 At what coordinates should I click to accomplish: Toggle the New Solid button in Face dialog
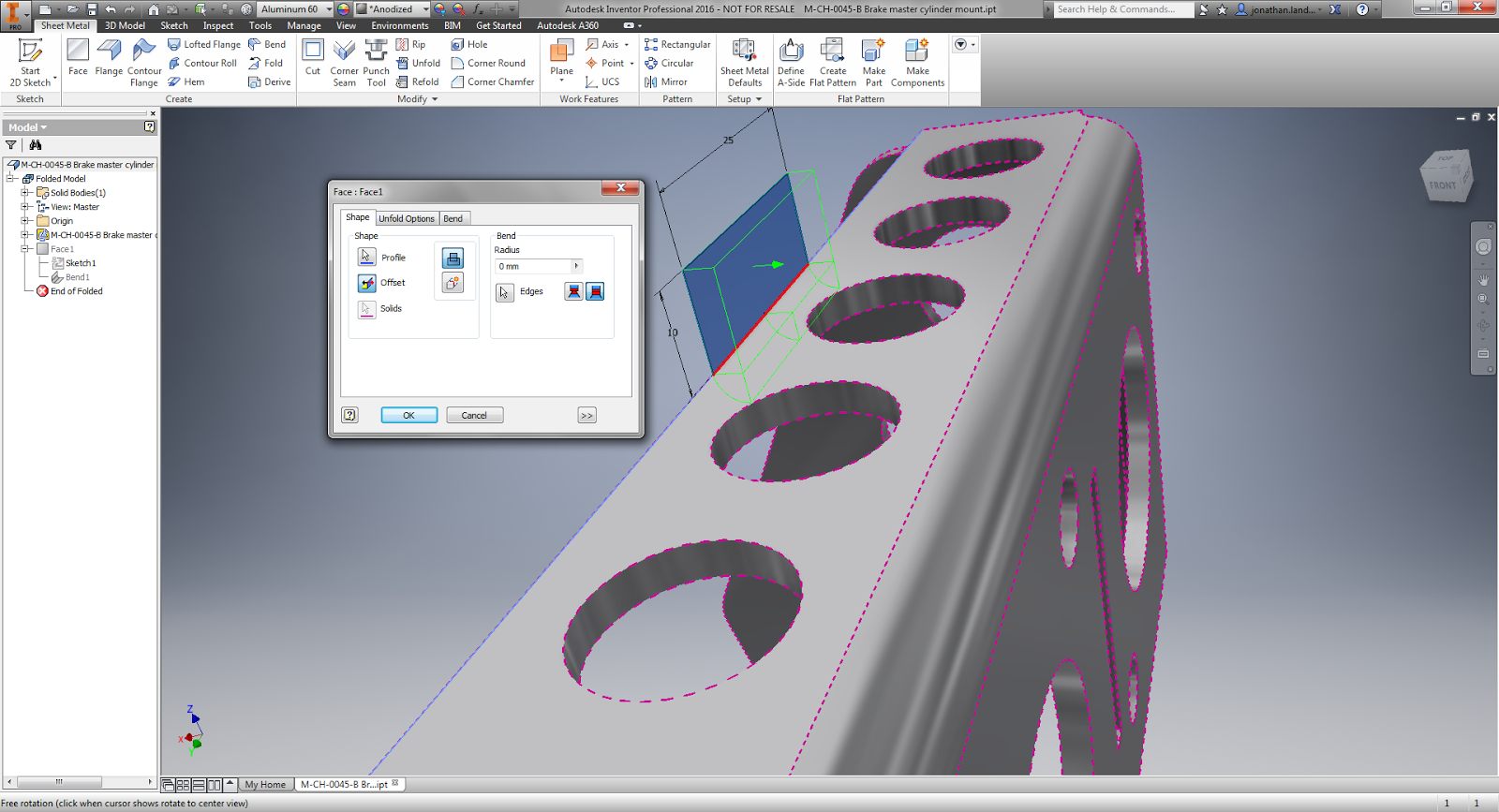click(x=453, y=282)
